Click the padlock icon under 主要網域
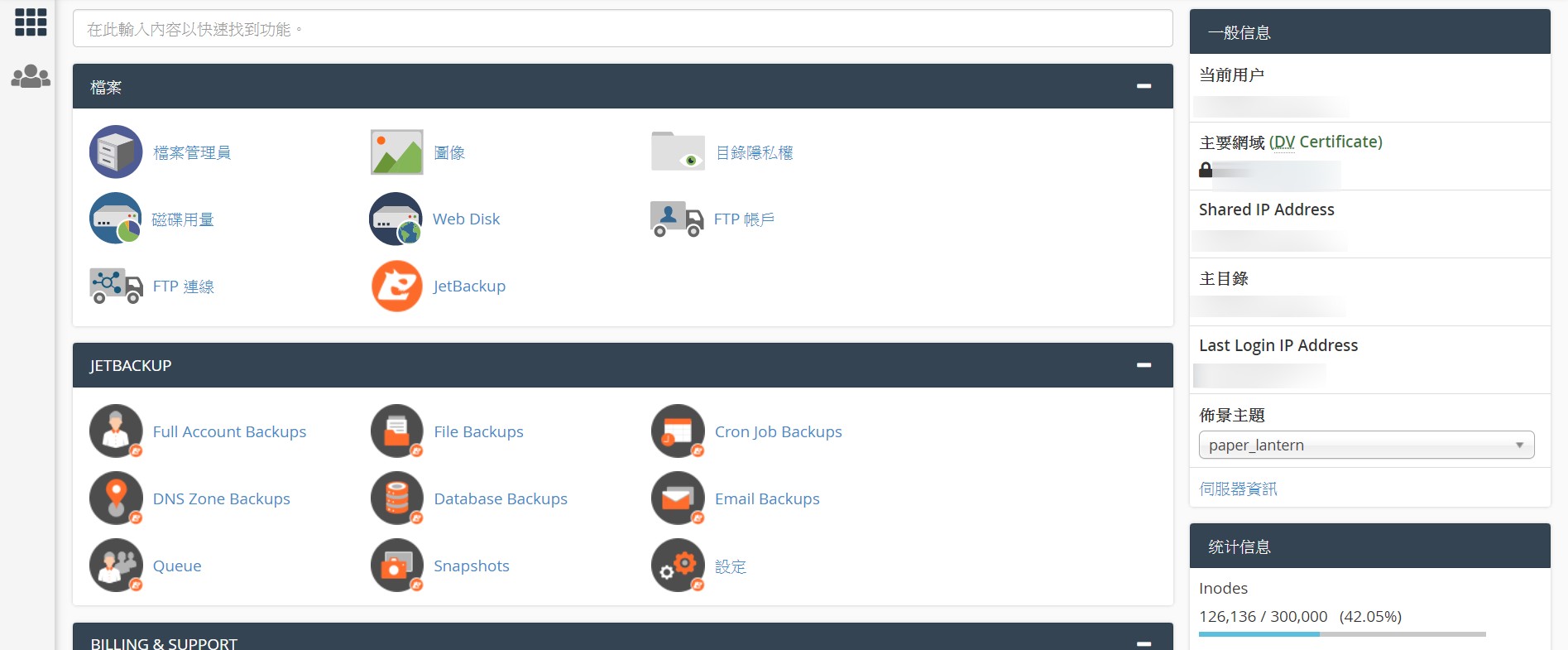This screenshot has width=1568, height=650. click(1206, 170)
